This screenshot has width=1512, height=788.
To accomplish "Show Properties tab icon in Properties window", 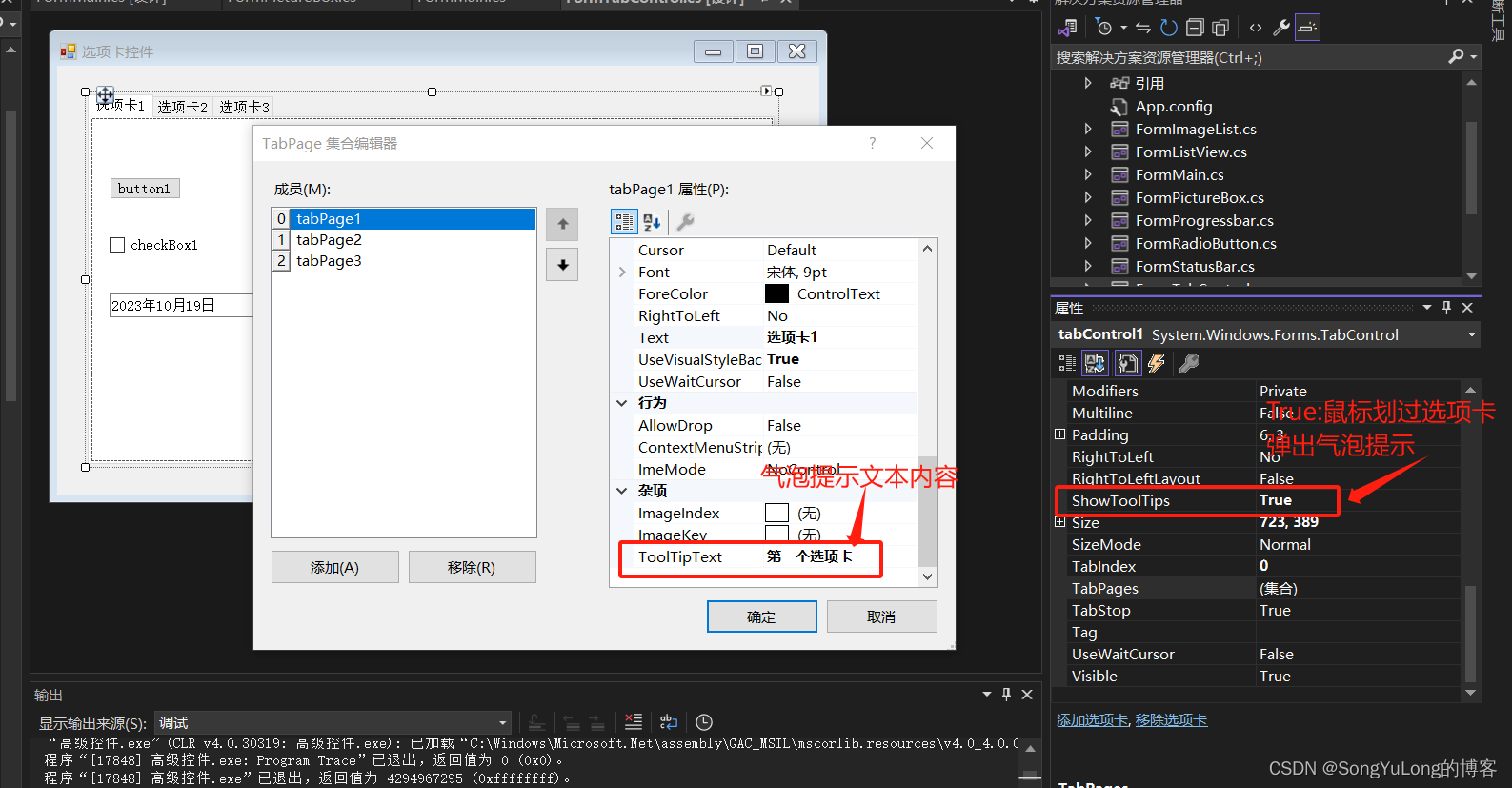I will [x=1128, y=363].
